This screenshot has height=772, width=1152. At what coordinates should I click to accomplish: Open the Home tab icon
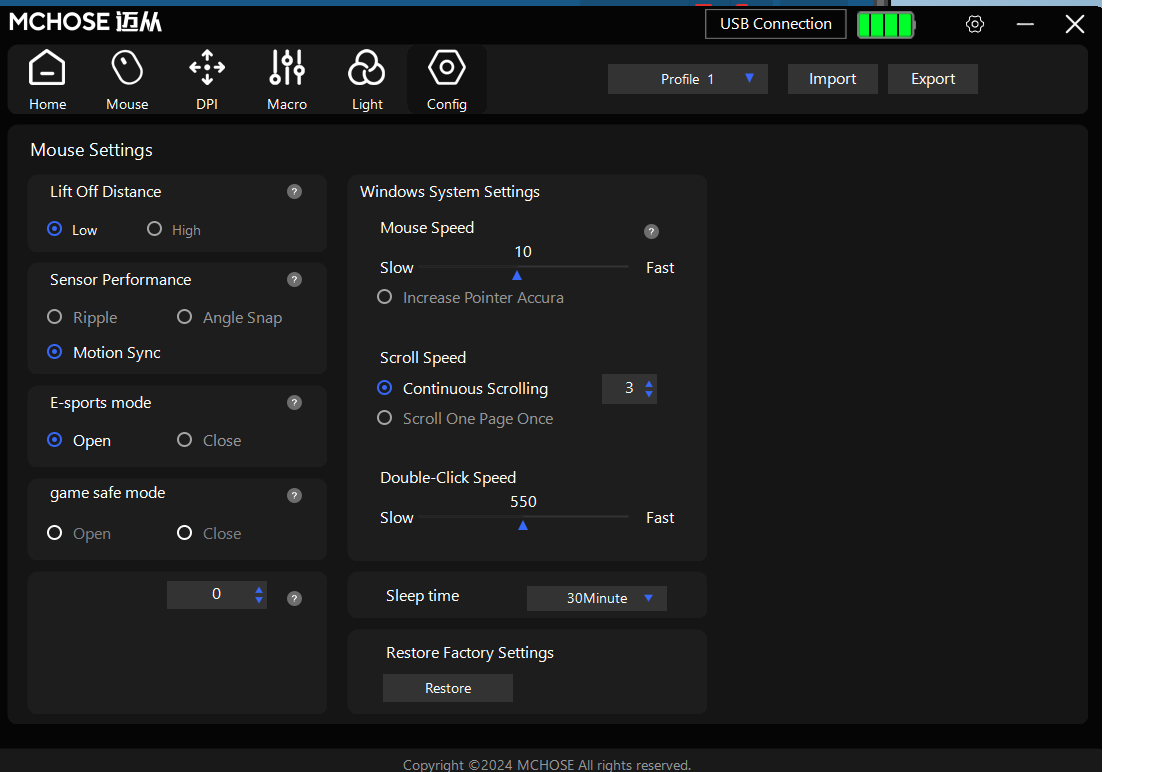[x=47, y=79]
